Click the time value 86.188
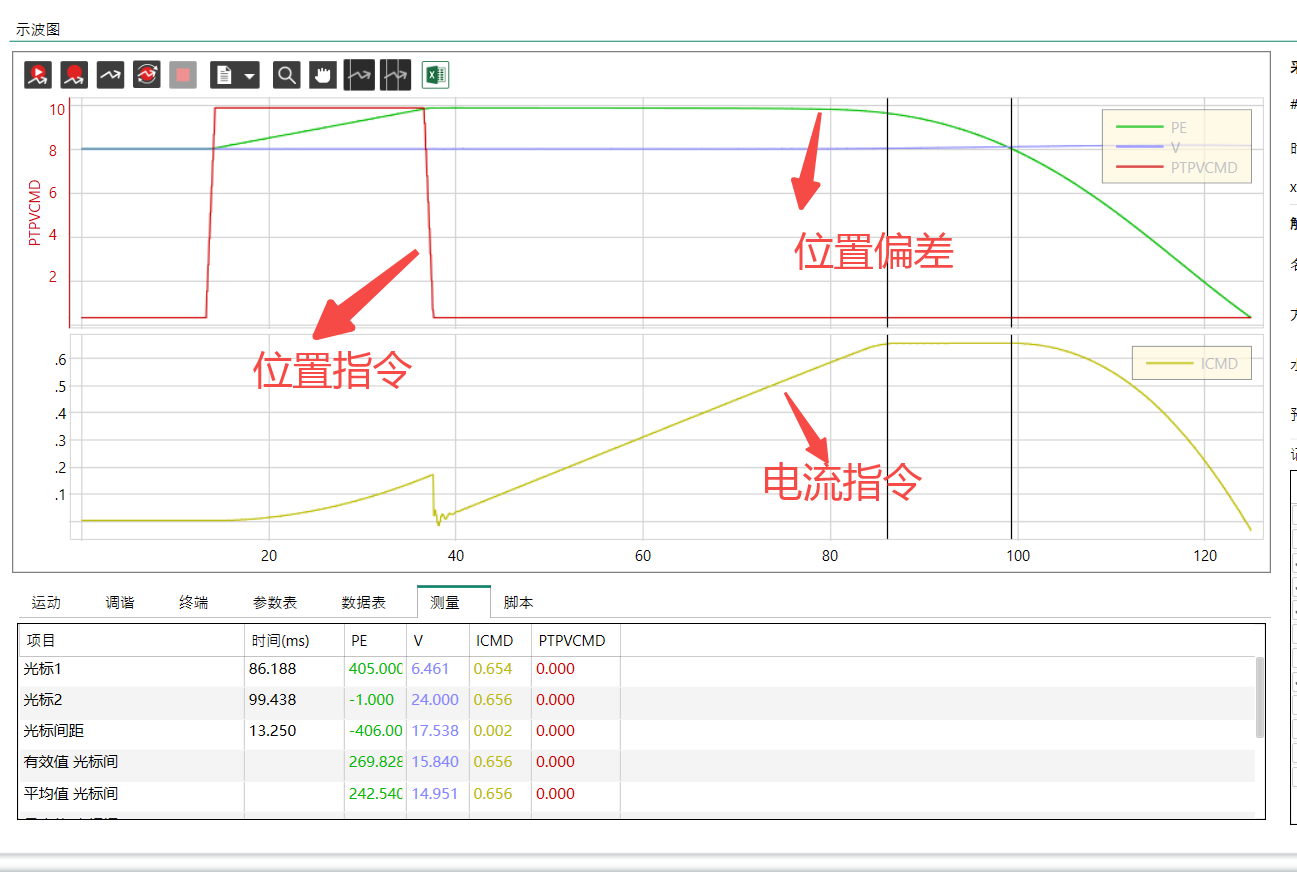 tap(273, 668)
